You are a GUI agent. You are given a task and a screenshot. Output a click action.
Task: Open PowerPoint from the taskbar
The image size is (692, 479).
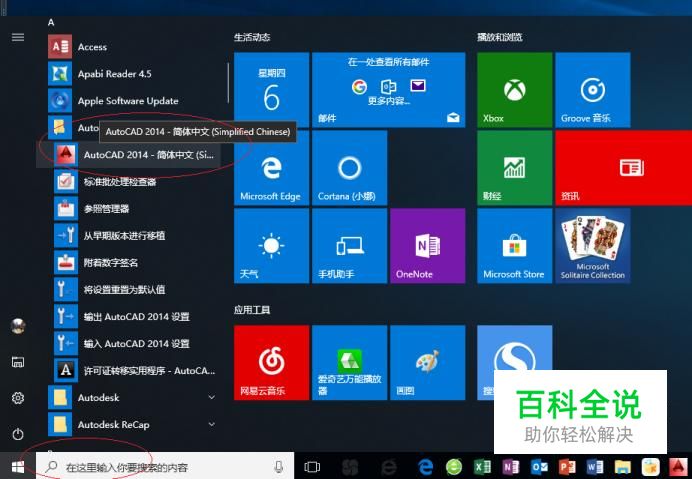coord(567,467)
